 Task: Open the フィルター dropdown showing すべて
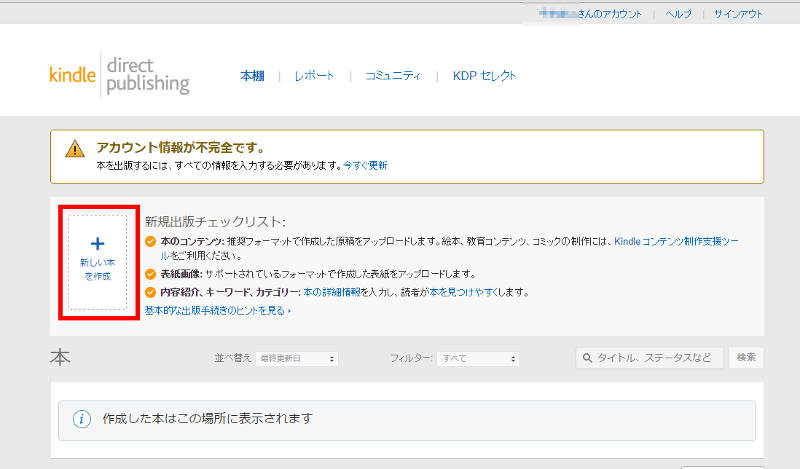pos(478,359)
